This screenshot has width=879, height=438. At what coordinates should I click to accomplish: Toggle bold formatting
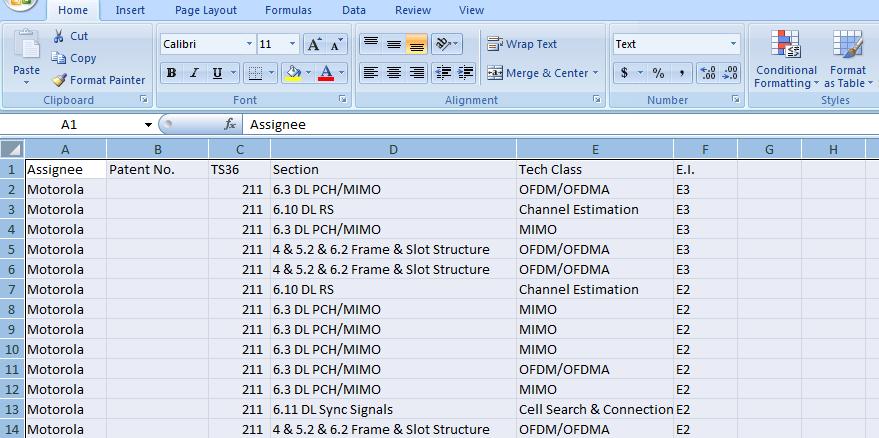(x=172, y=73)
